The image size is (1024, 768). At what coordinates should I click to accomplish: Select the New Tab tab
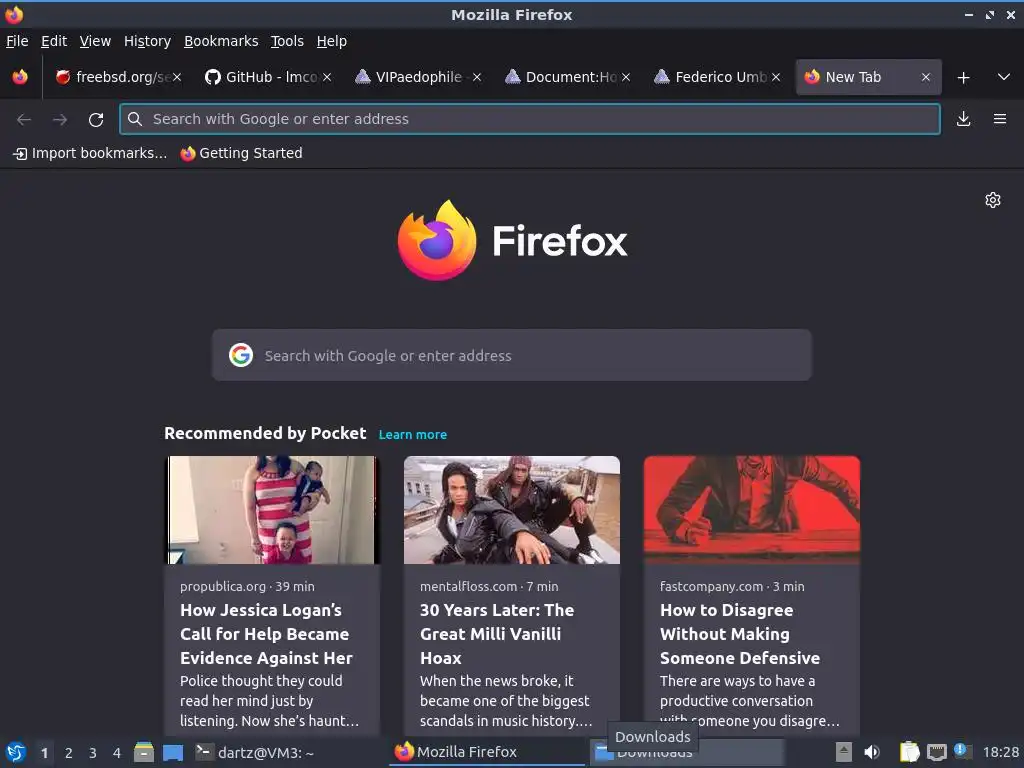tap(869, 77)
